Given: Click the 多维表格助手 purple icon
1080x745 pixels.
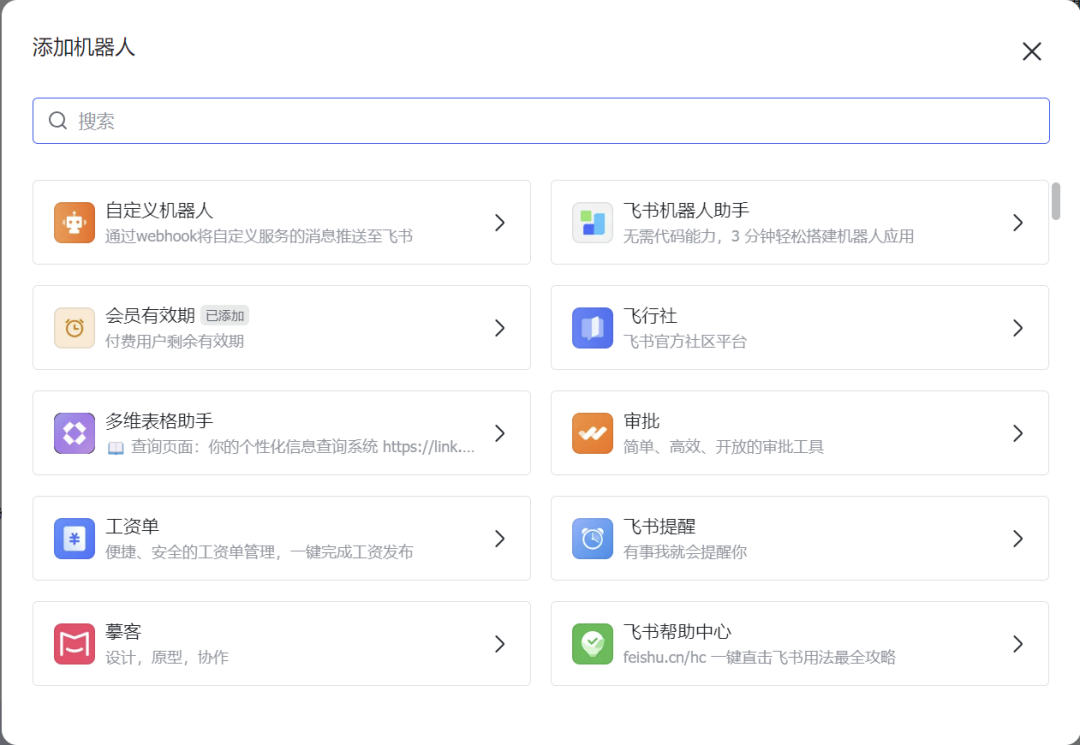Looking at the screenshot, I should point(74,433).
